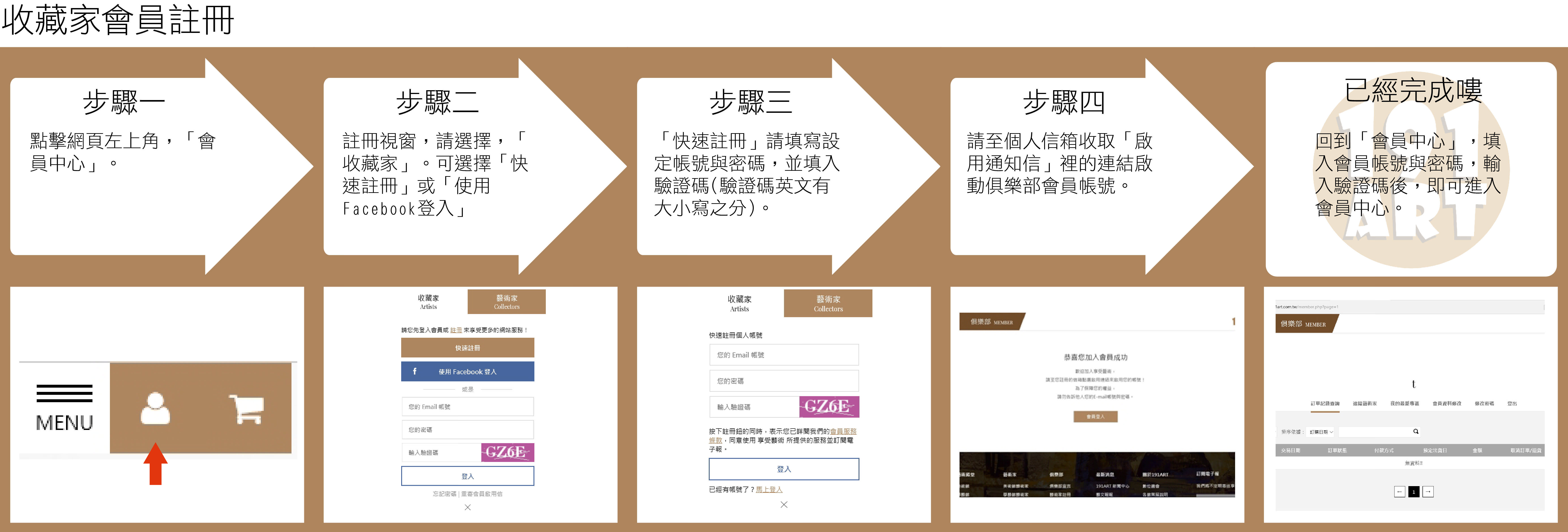Screen dimensions: 1568x532
Task: Click the search magnifier in order search
Action: 1415,432
